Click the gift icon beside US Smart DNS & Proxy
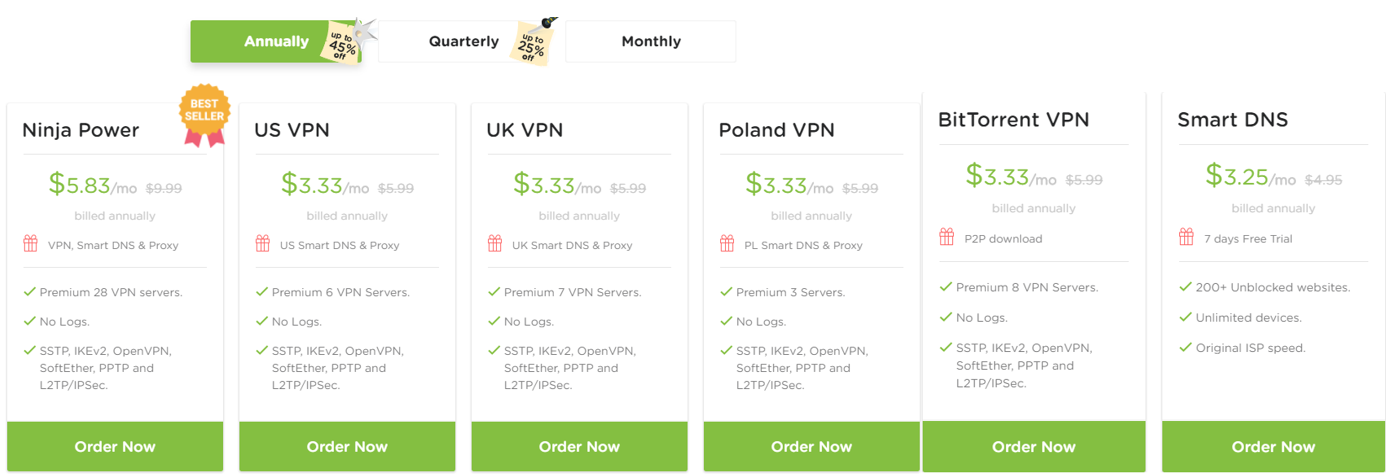This screenshot has width=1388, height=474. [262, 244]
